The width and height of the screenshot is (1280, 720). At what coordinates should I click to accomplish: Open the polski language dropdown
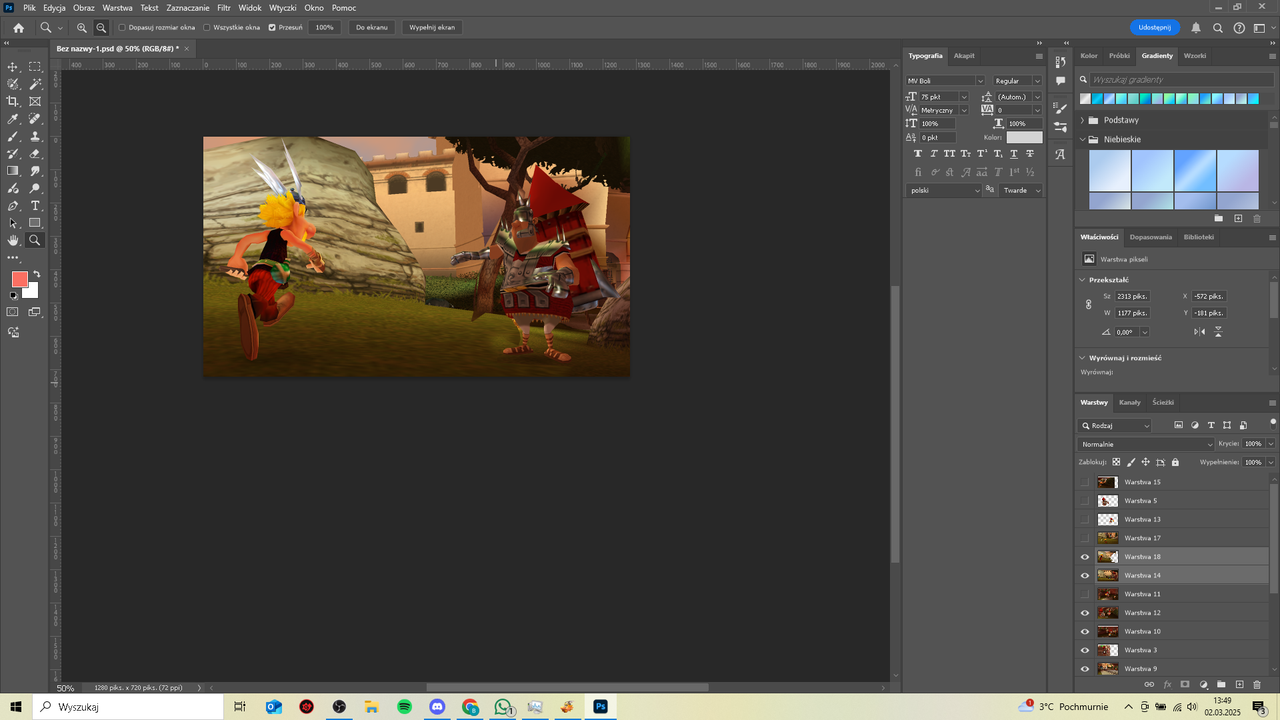click(945, 190)
